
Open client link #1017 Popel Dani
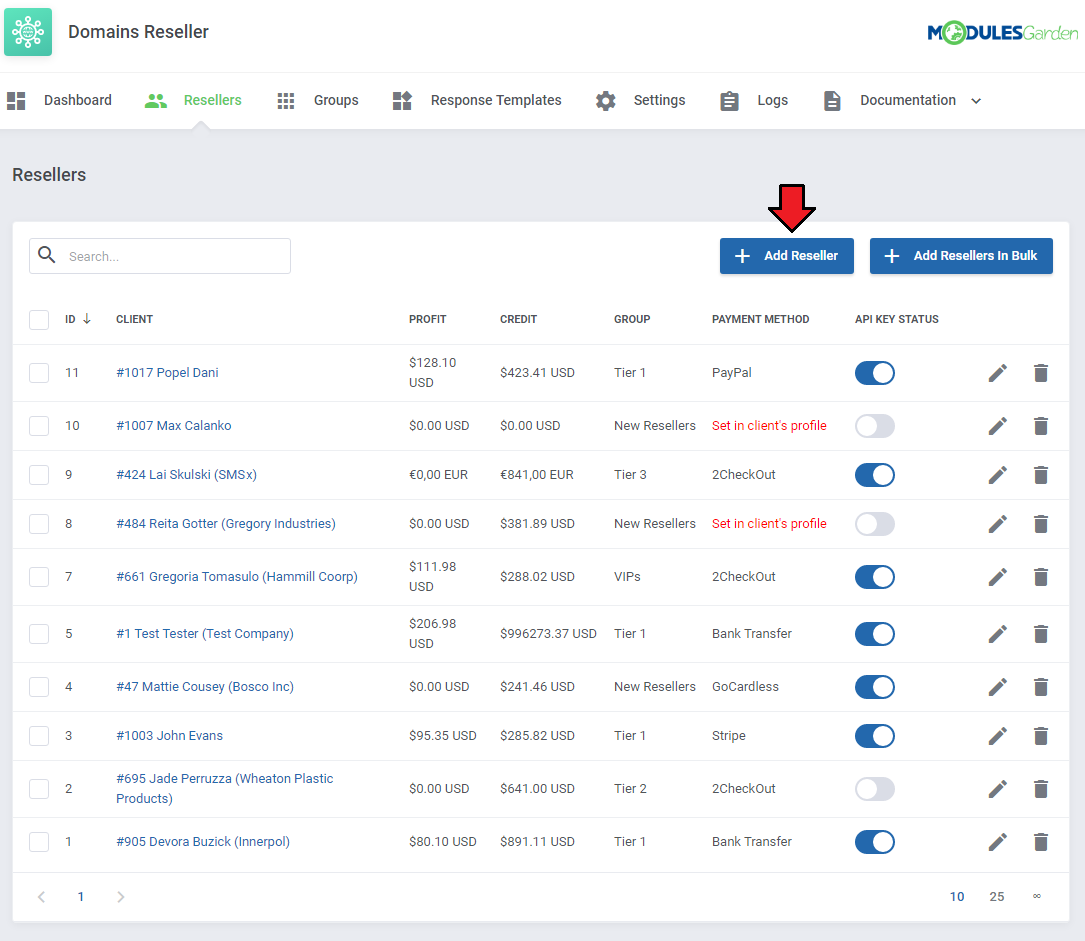coord(167,373)
